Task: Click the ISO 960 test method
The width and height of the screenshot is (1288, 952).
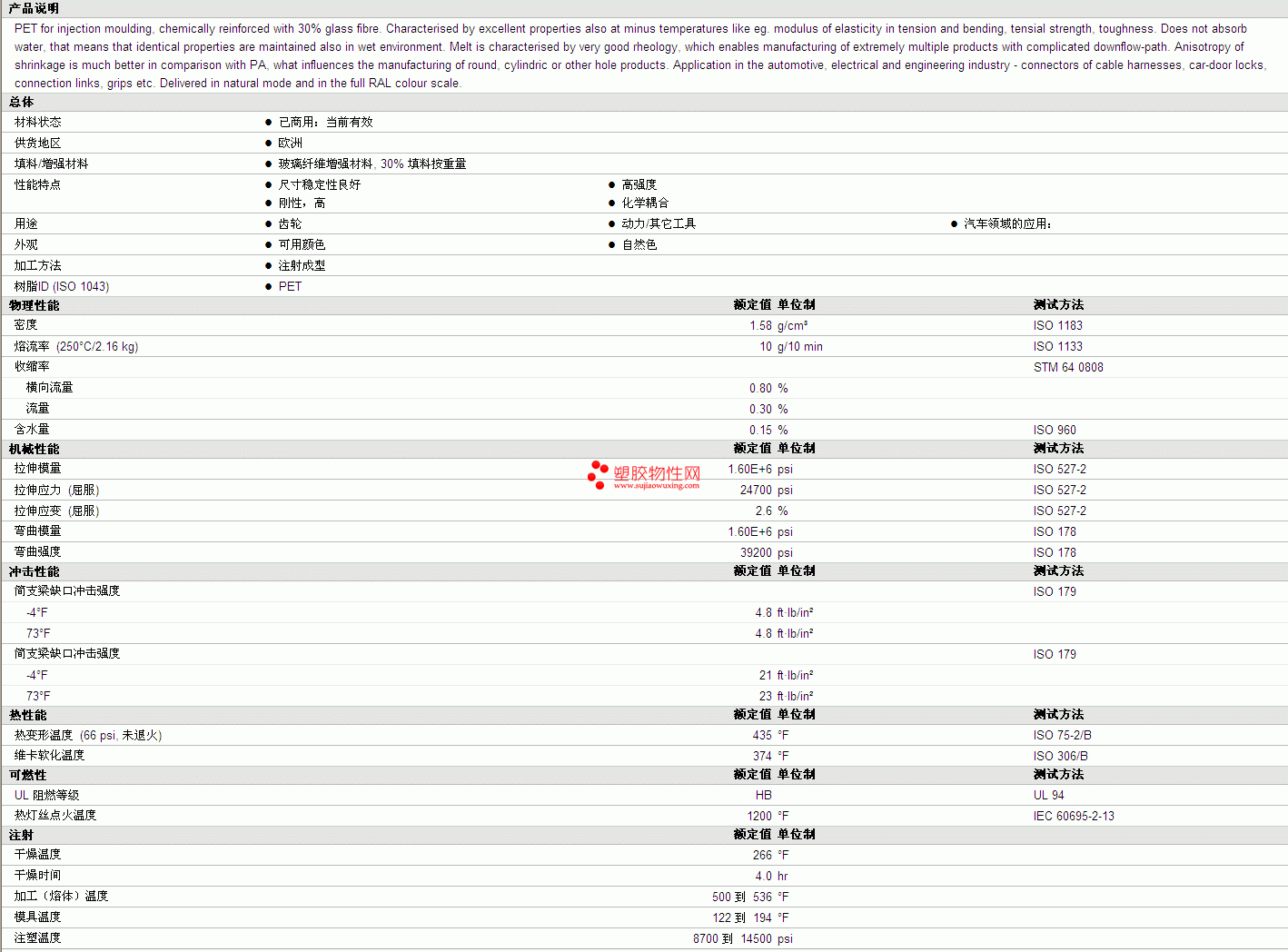Action: 1055,430
